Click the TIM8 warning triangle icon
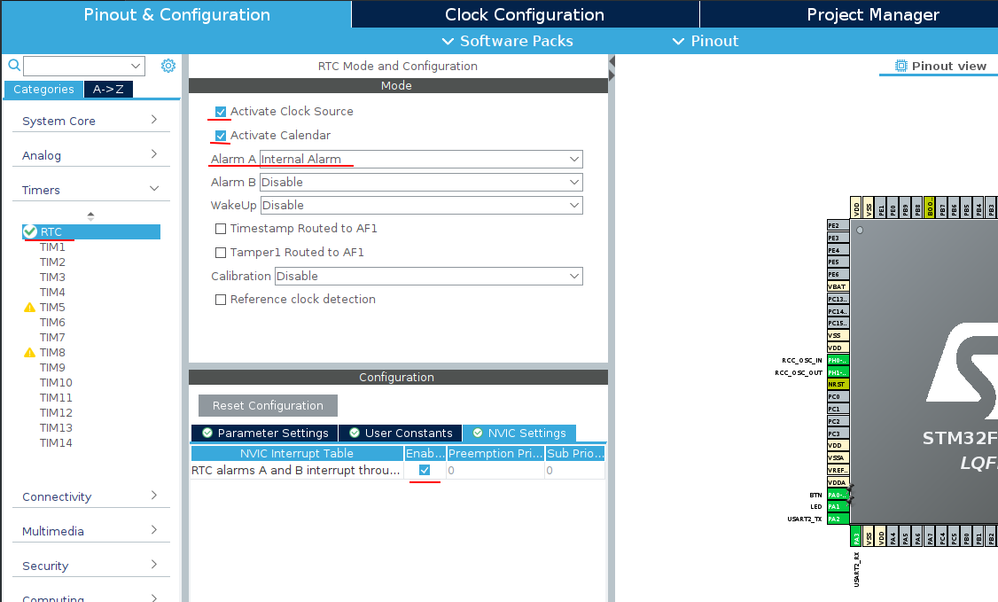This screenshot has width=998, height=602. click(x=29, y=353)
